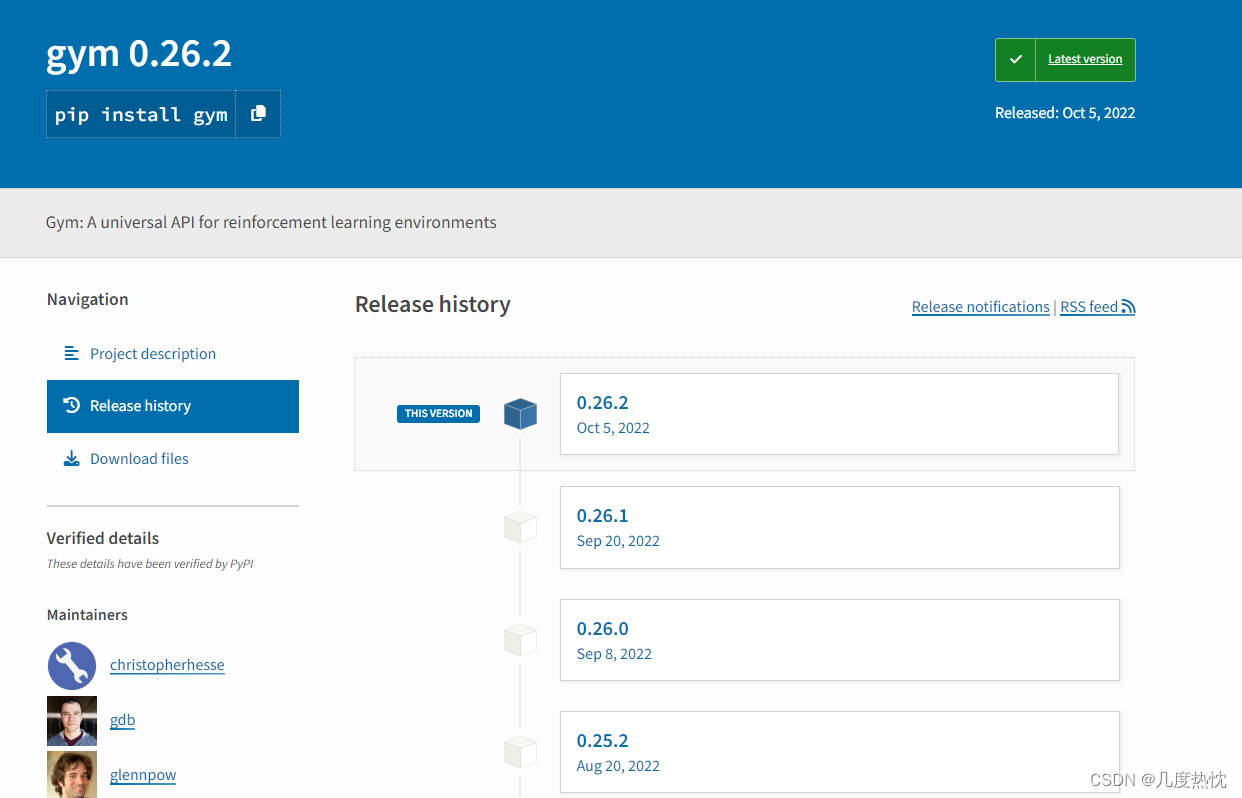The width and height of the screenshot is (1242, 798).
Task: Open christopherhesse's wrench avatar
Action: coord(72,665)
